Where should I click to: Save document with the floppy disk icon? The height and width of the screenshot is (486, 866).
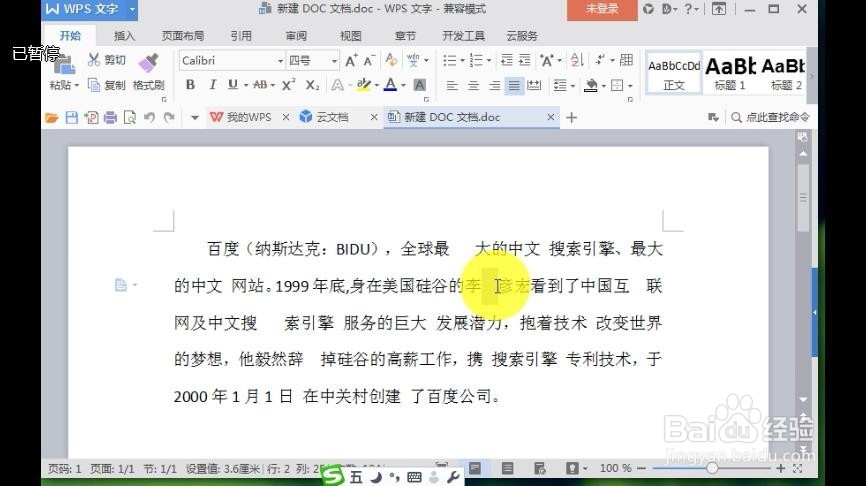71,118
